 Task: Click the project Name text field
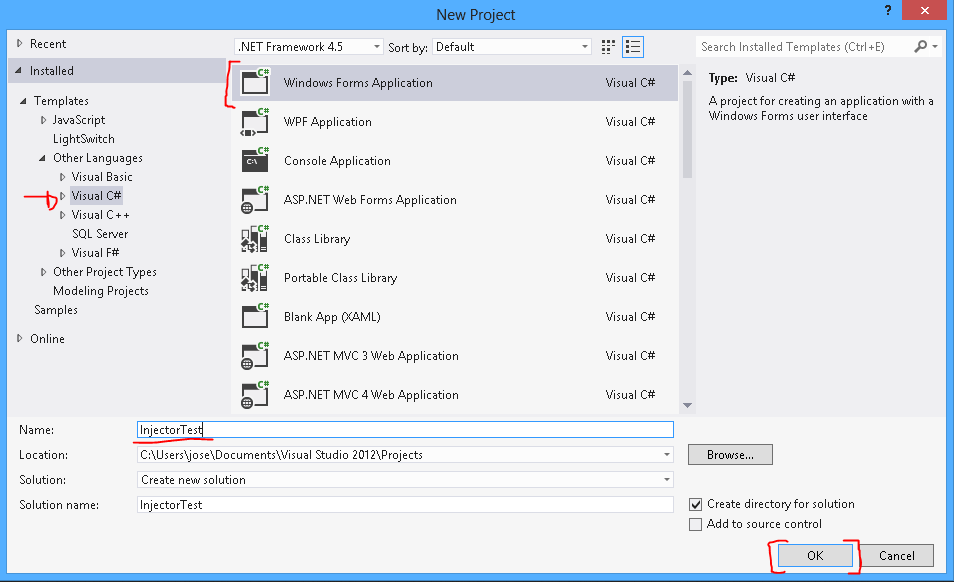click(x=405, y=430)
